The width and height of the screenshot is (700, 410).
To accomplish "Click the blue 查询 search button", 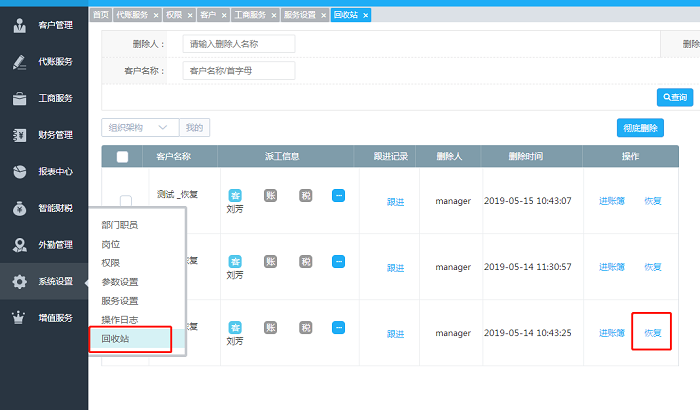I will [674, 97].
